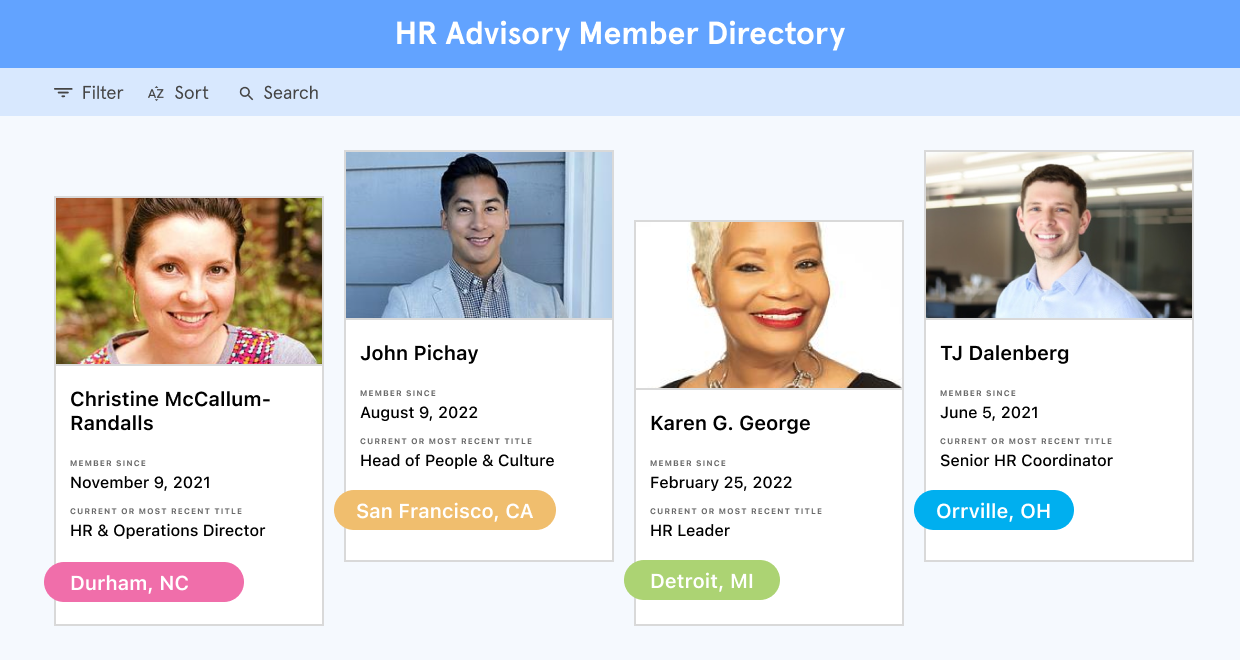This screenshot has width=1240, height=660.
Task: Click the HR Advisory Member Directory header
Action: (x=620, y=33)
